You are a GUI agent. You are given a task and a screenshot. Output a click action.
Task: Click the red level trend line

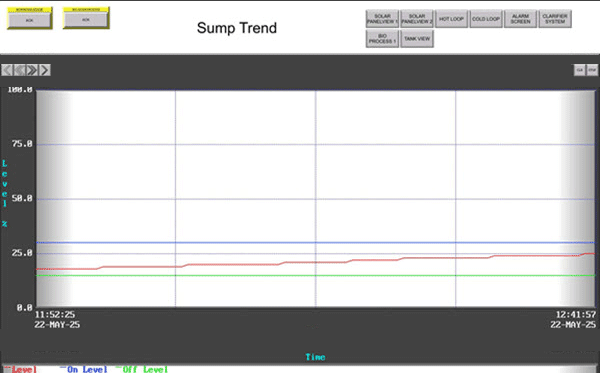coord(315,262)
